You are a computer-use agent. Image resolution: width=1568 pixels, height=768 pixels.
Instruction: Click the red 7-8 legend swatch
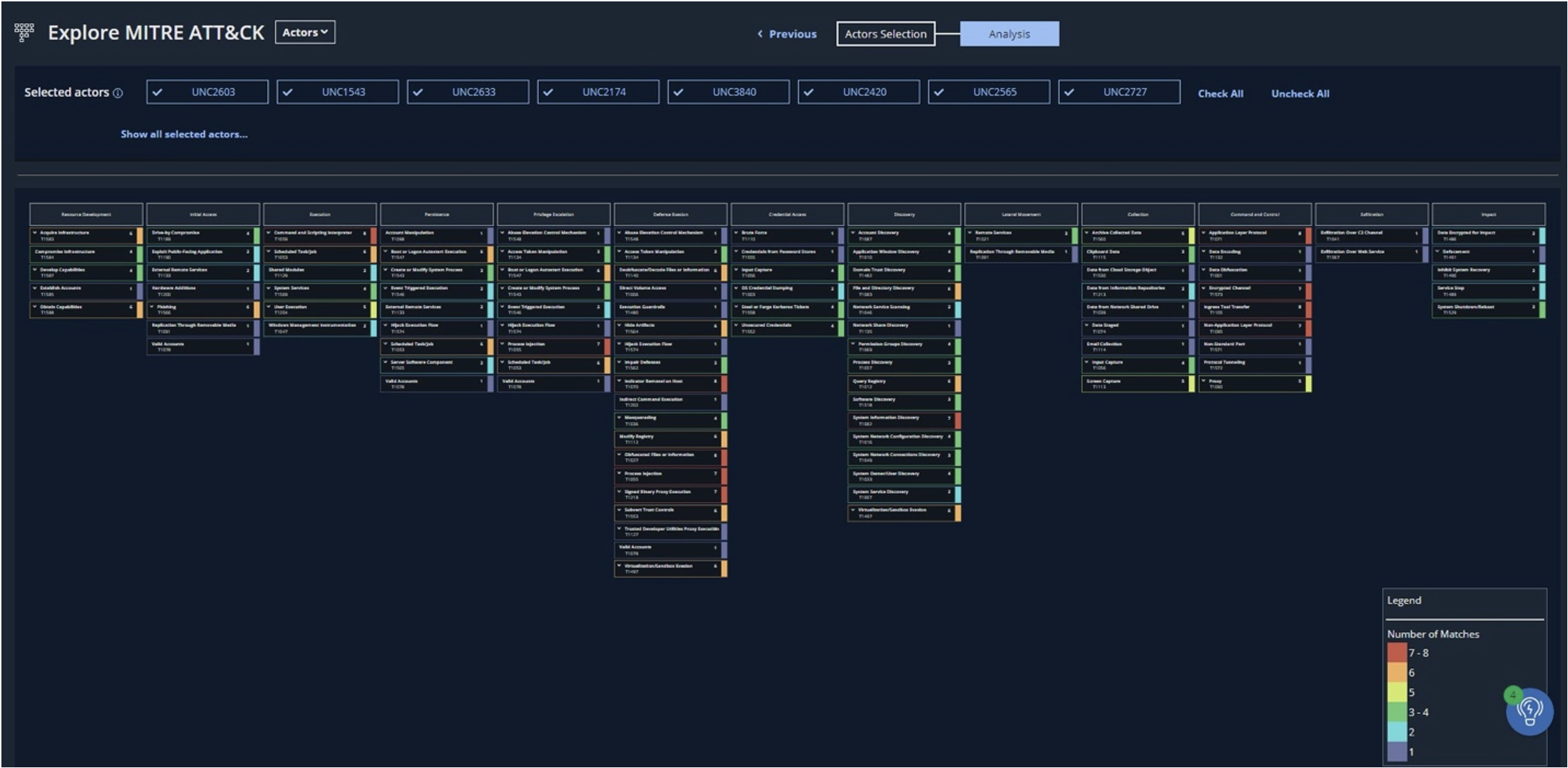[1396, 652]
